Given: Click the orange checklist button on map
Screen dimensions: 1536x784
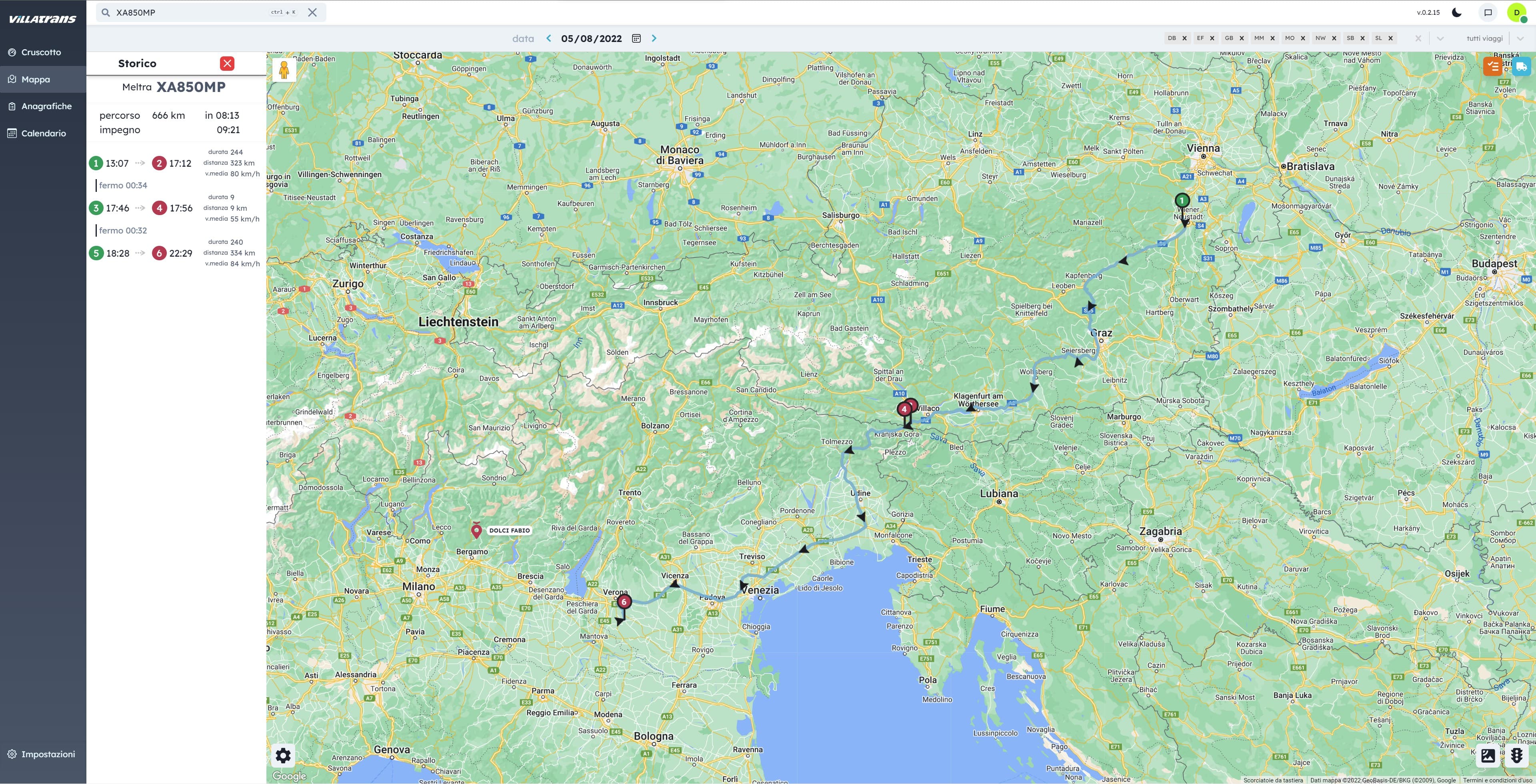Looking at the screenshot, I should pos(1492,67).
